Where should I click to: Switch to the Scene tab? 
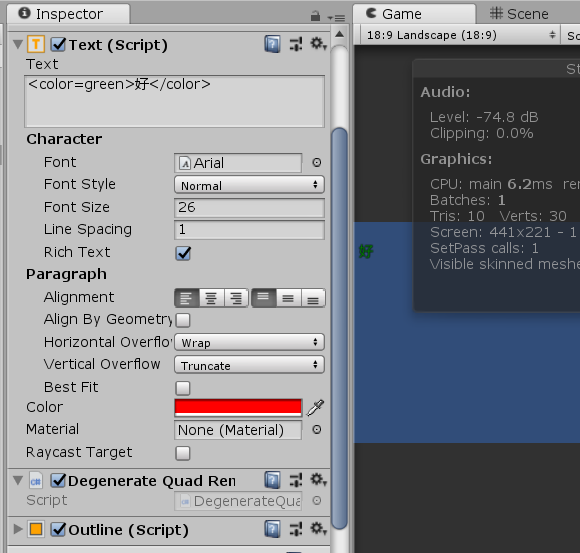pos(519,14)
